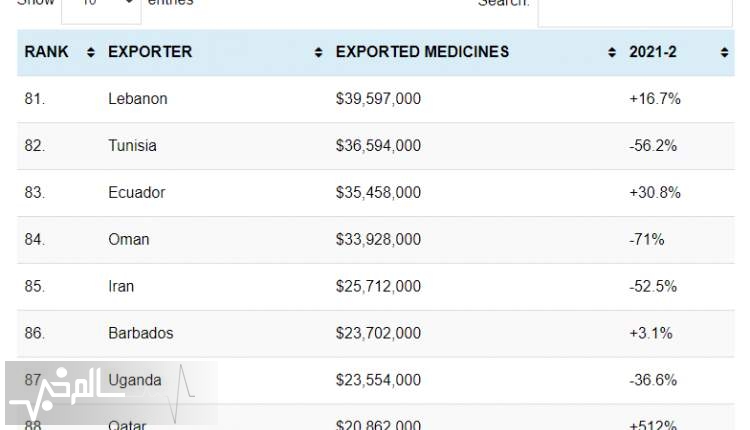Click the EXPORTED MEDICINES header text
The height and width of the screenshot is (430, 750).
tap(422, 52)
